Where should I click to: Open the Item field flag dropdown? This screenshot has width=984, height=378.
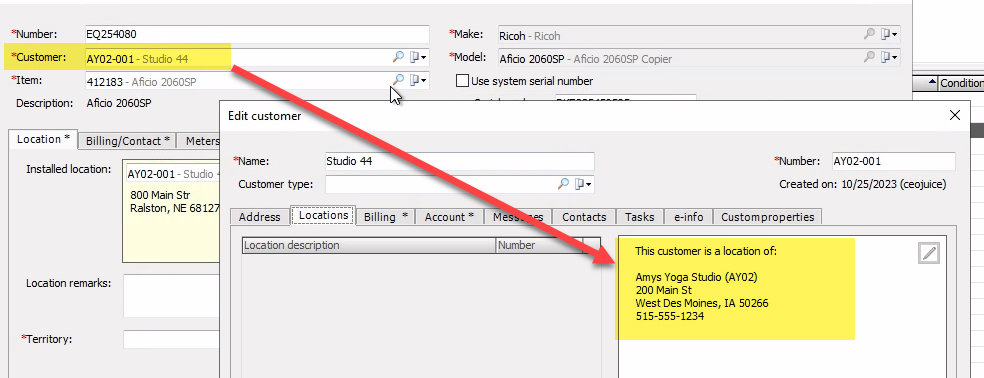tap(418, 80)
